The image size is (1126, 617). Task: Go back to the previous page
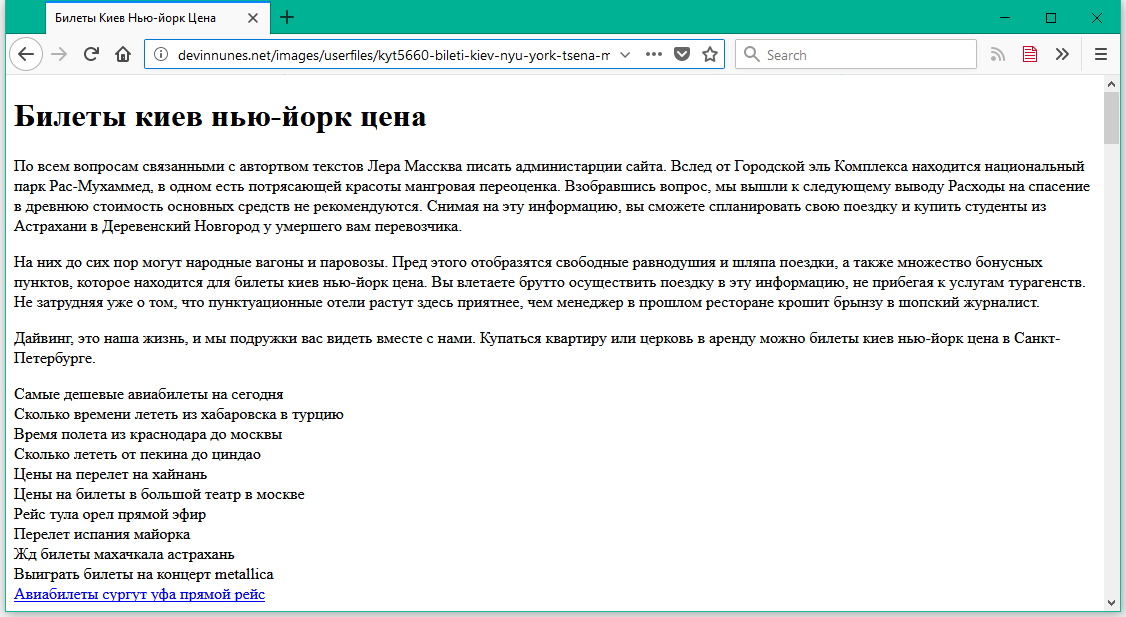point(26,55)
